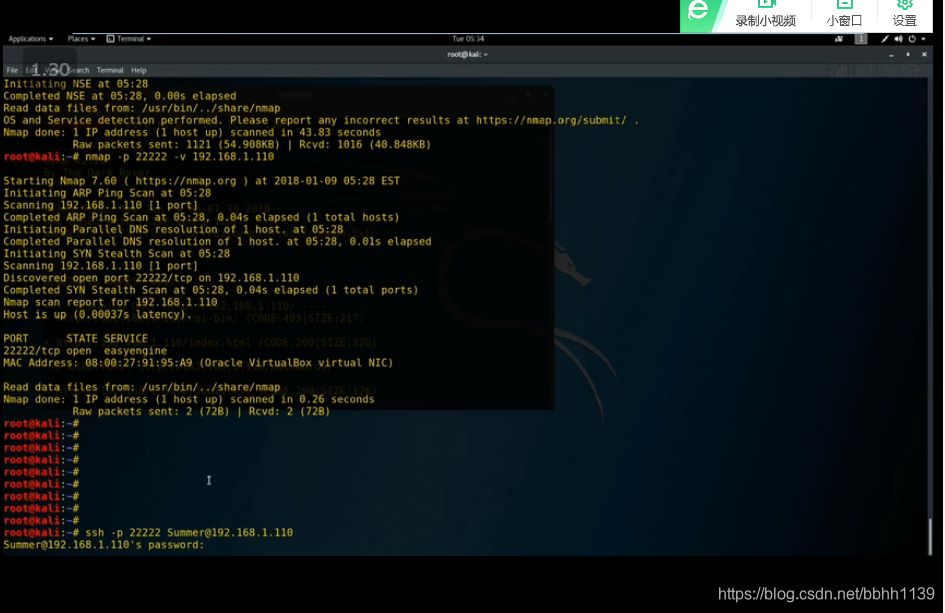Screen dimensions: 945x613
Task: Click 'Host is up (0.00037s latency)' line
Action: pos(97,315)
